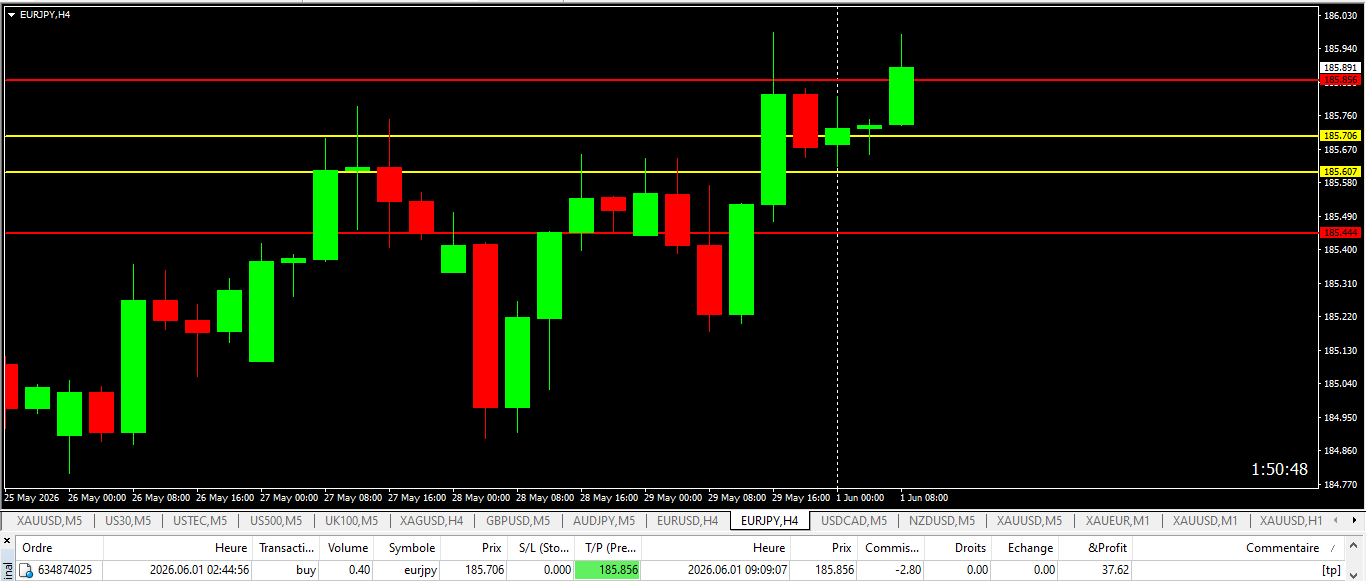Select the XAUEUR,M1 chart tab
The image size is (1366, 581).
coord(1117,521)
